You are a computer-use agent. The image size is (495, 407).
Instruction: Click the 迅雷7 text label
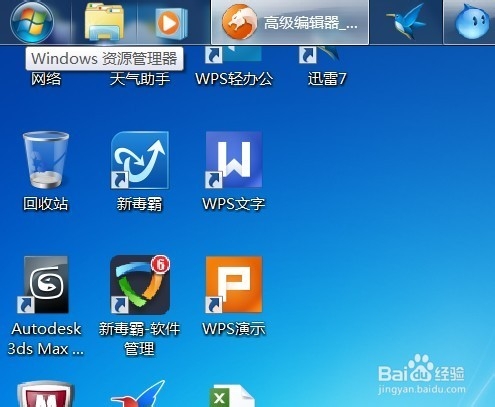pyautogui.click(x=327, y=79)
